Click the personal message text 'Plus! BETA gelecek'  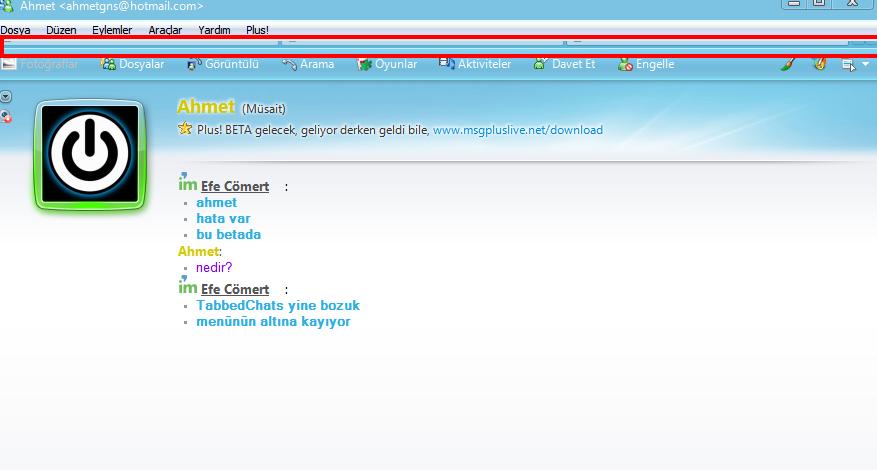click(x=249, y=130)
